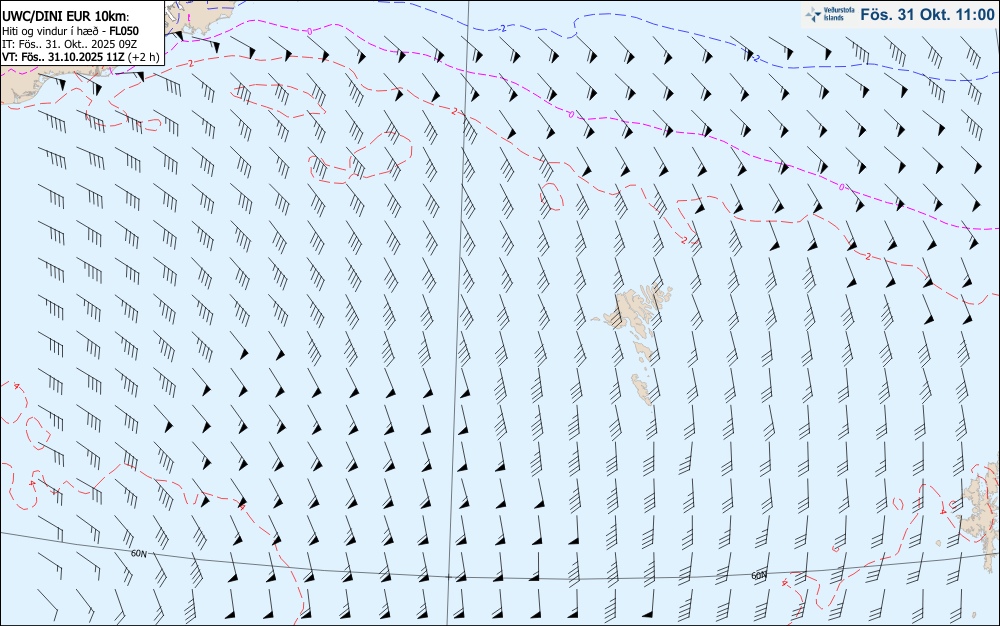
Task: Click 'VT: Fös.. 31.10.2025 11Z (+2 h)' text
Action: pyautogui.click(x=80, y=57)
